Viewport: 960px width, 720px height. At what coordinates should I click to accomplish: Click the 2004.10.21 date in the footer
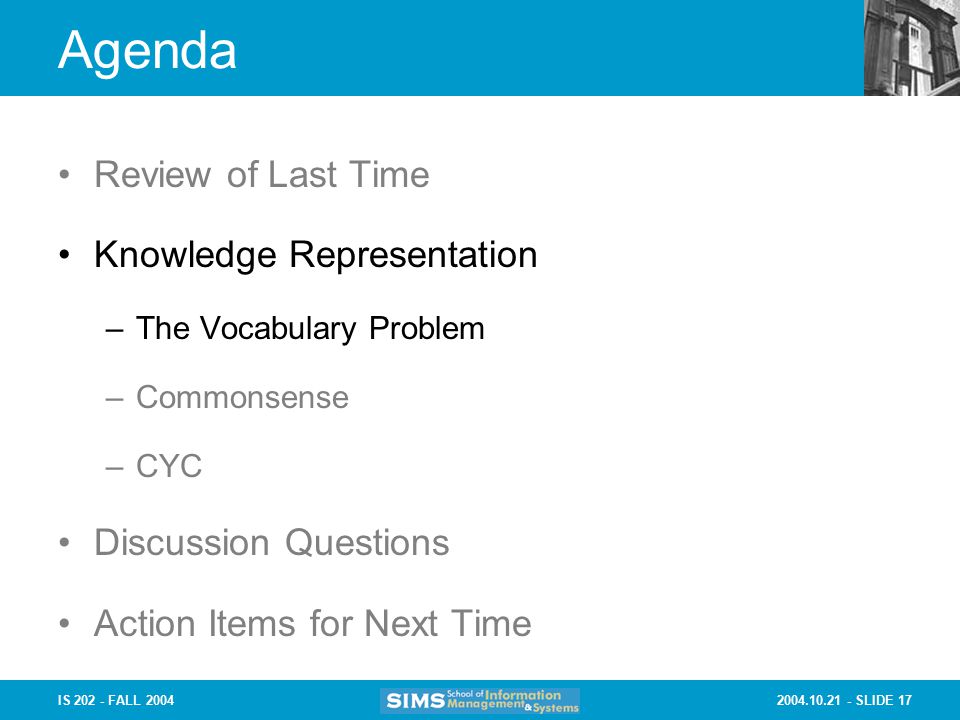click(x=808, y=700)
